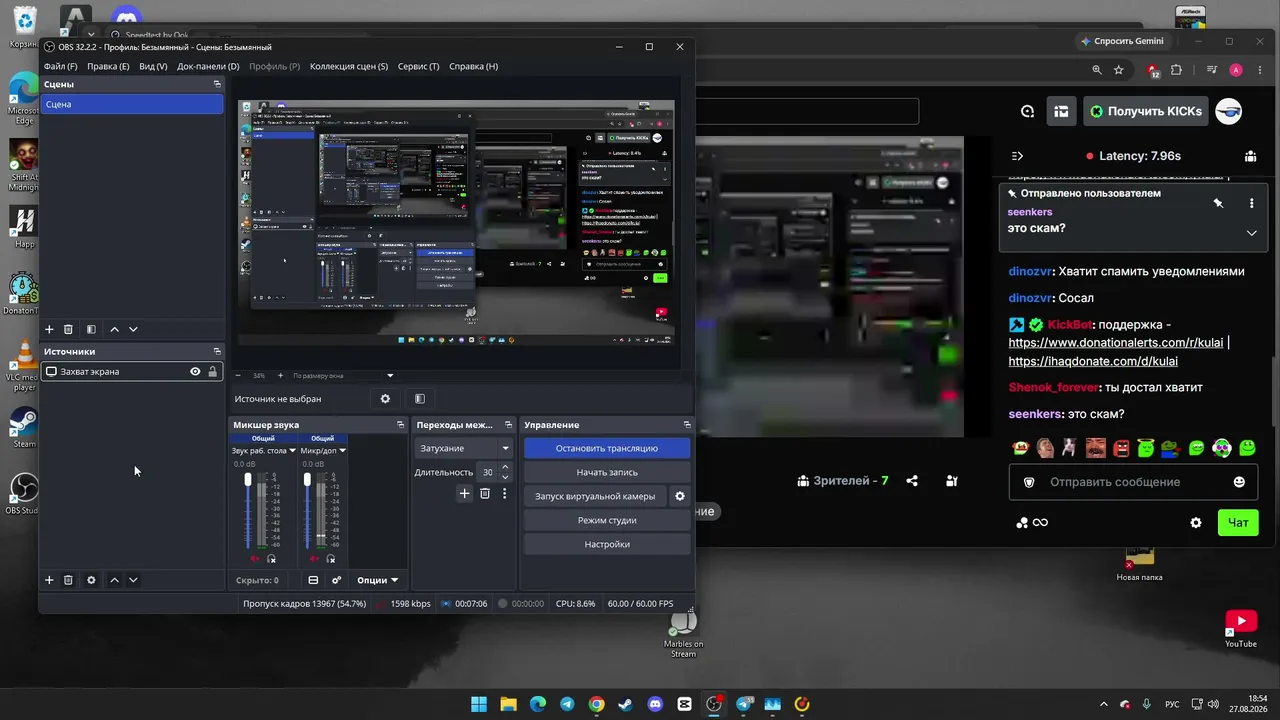
Task: Open Затухание transition dropdown
Action: [464, 448]
